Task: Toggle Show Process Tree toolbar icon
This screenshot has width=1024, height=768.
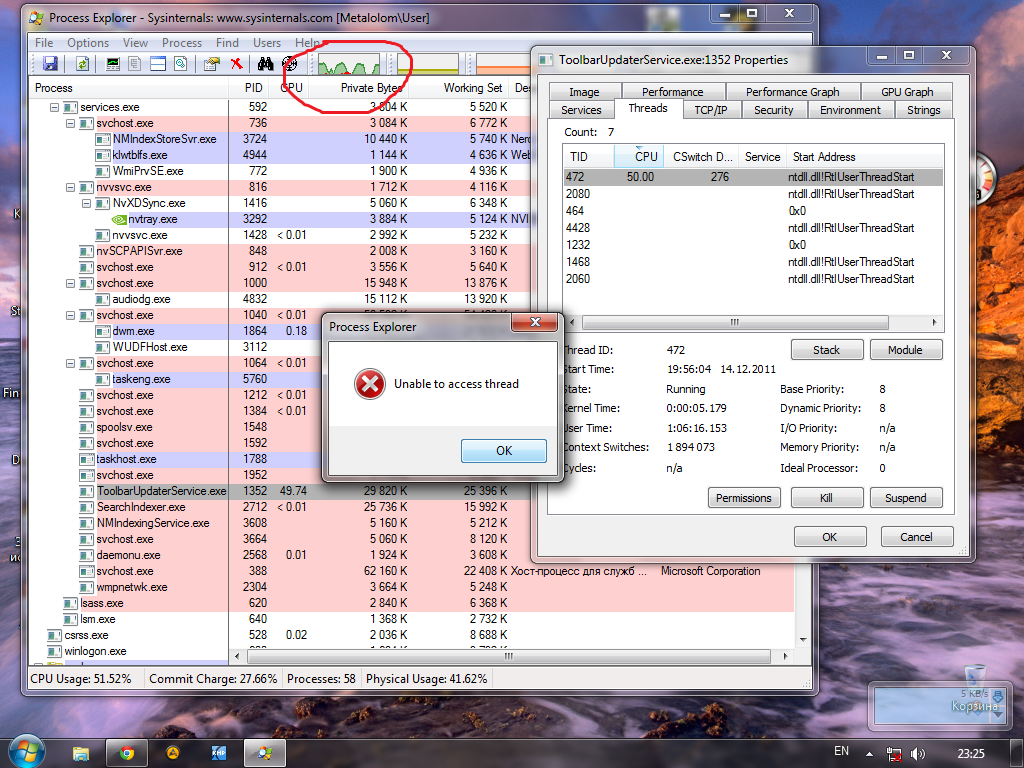Action: pyautogui.click(x=135, y=63)
